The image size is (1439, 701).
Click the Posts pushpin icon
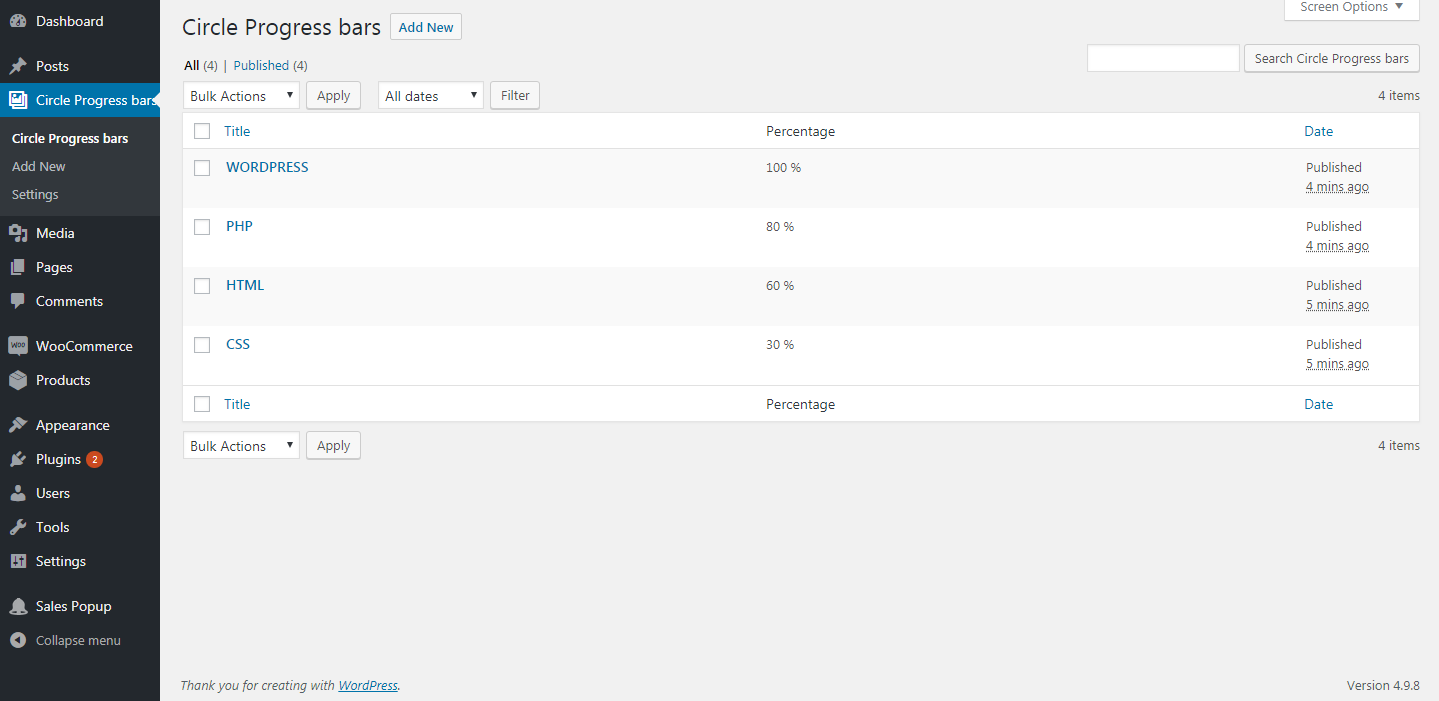tap(18, 66)
